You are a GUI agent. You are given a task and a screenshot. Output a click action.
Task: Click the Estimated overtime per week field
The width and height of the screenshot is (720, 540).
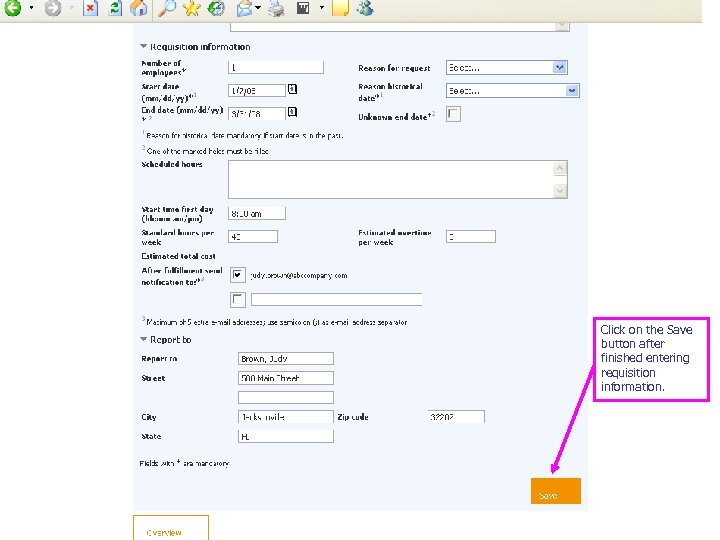(x=471, y=236)
